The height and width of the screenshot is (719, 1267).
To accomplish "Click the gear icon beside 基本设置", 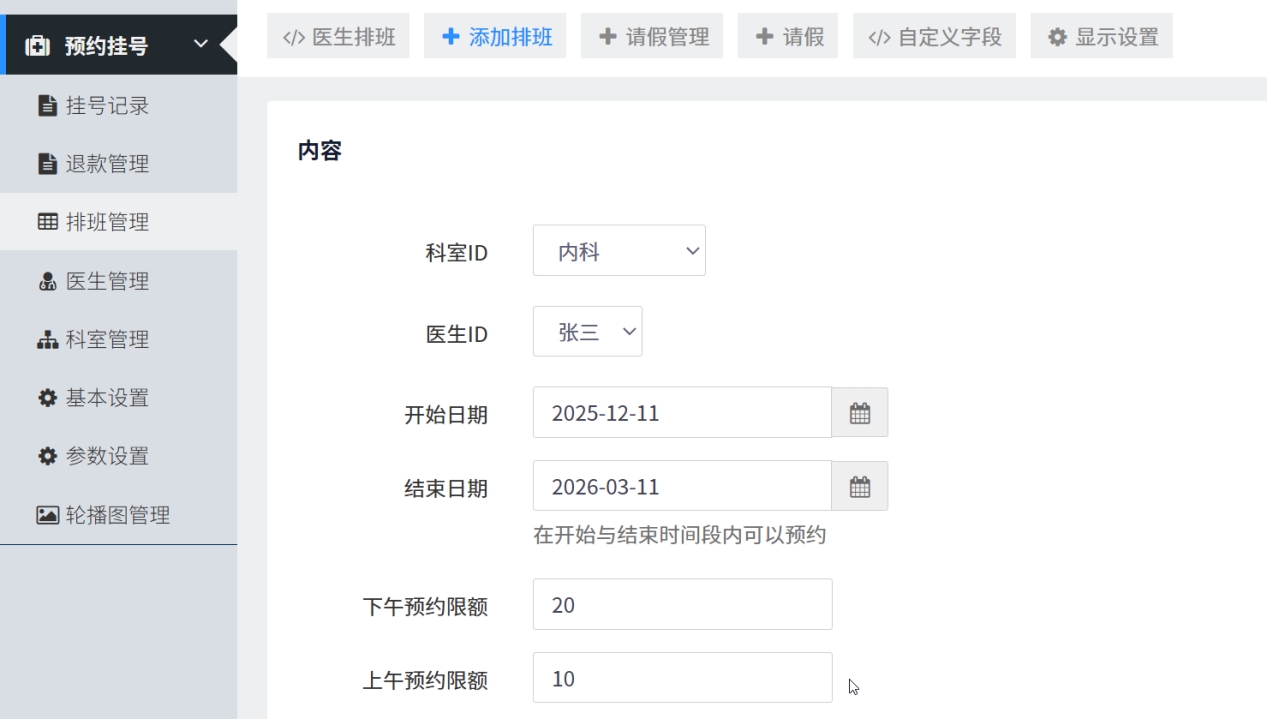I will [47, 398].
